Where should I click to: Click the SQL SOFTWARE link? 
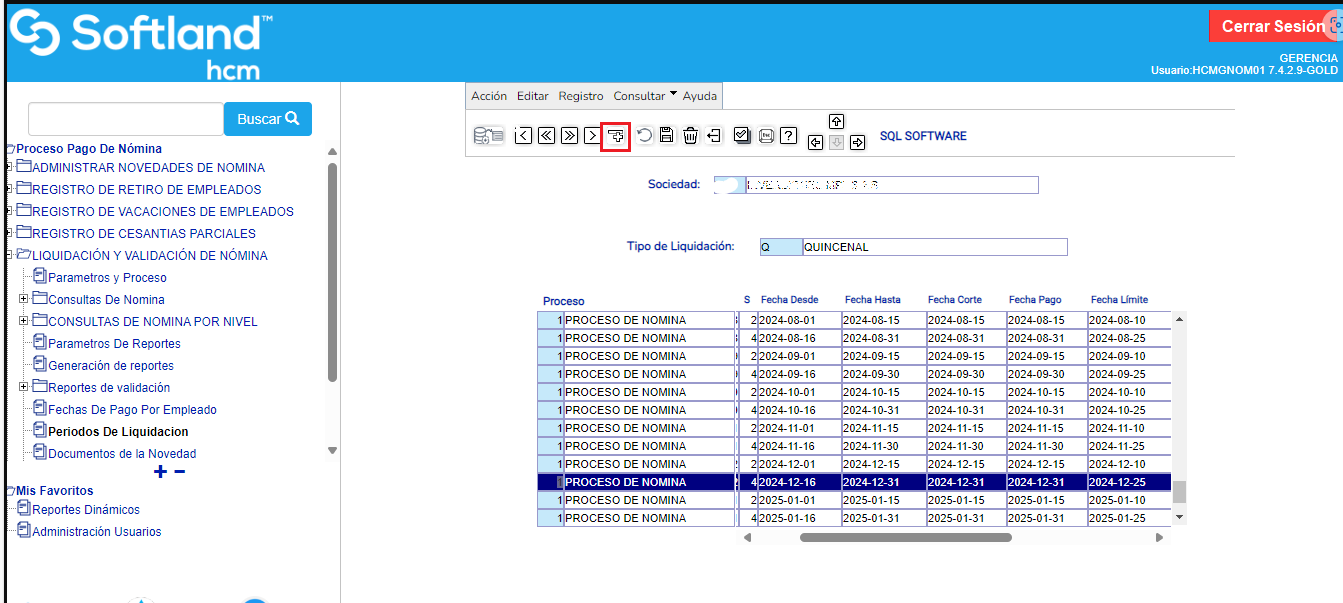click(x=923, y=136)
